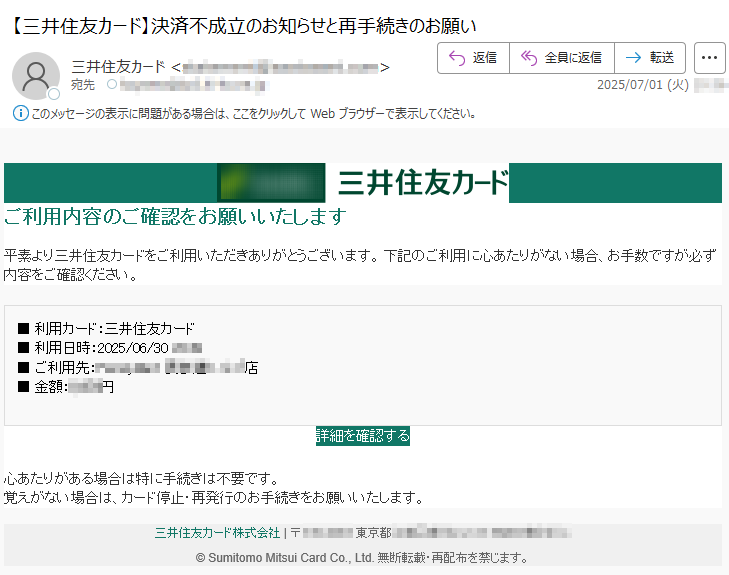Click the 返信 reply button
Viewport: 729px width, 575px height.
coord(473,58)
